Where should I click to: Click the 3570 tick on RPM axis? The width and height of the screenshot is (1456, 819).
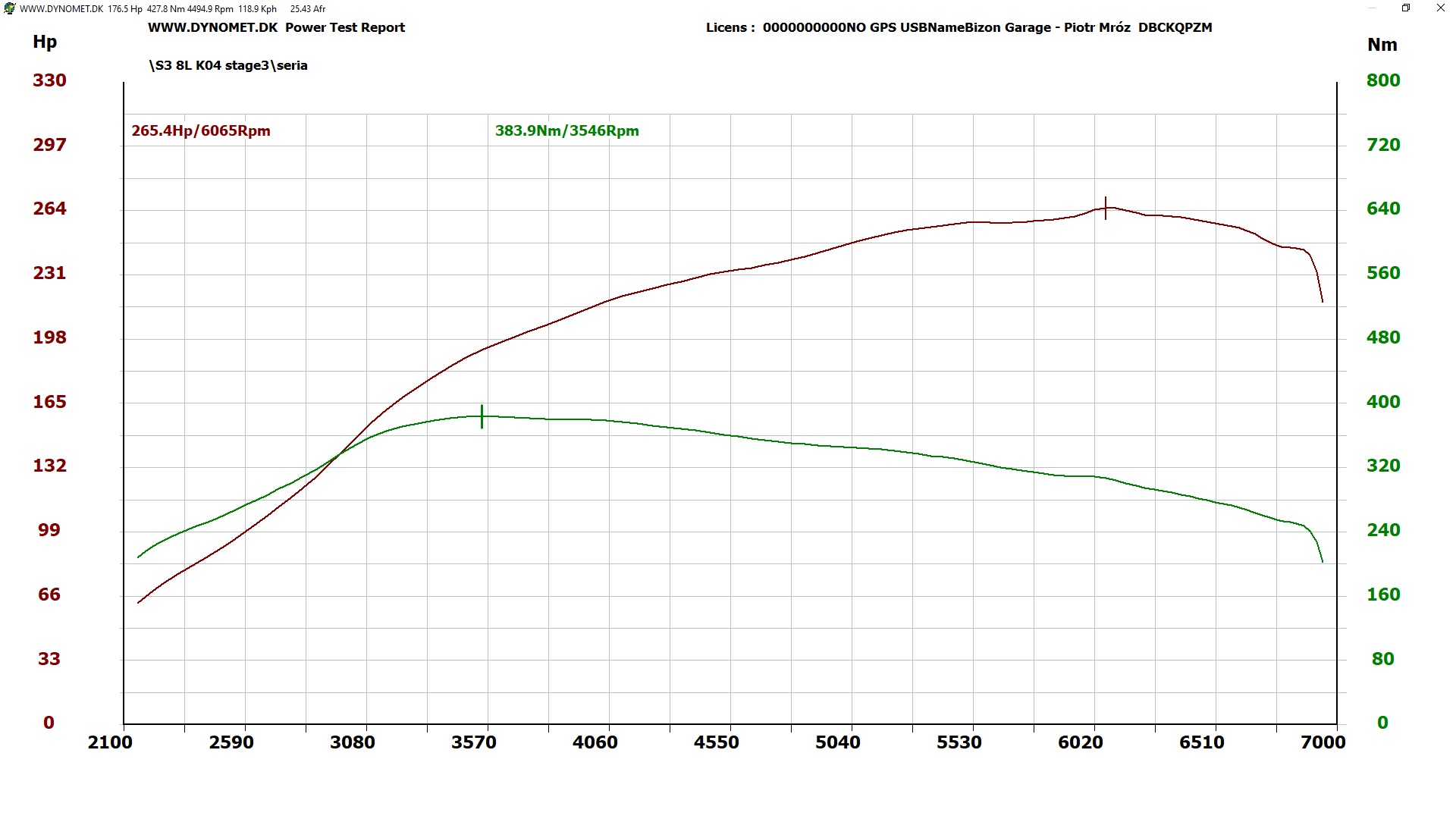click(x=474, y=742)
